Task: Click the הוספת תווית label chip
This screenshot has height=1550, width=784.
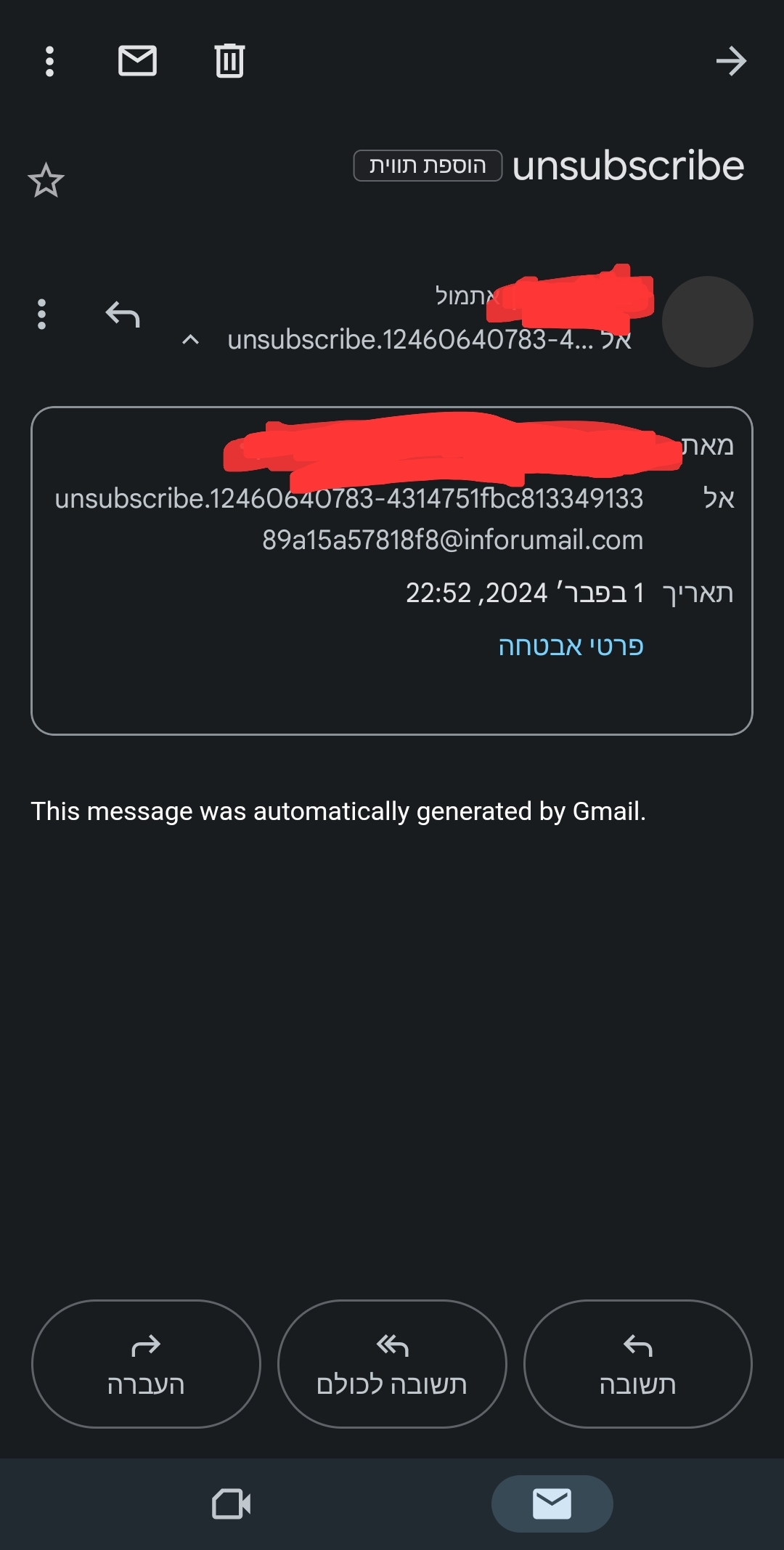Action: 428,166
